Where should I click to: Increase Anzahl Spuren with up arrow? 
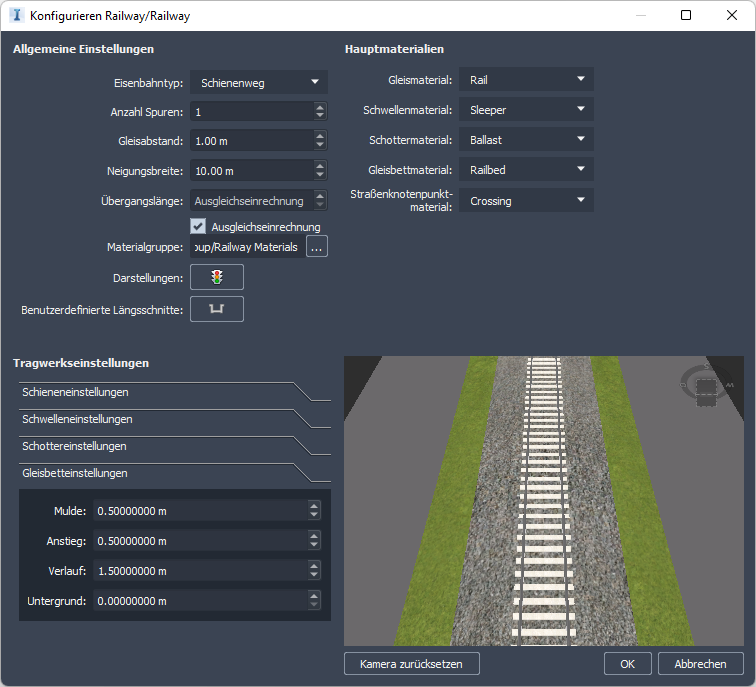pyautogui.click(x=320, y=107)
